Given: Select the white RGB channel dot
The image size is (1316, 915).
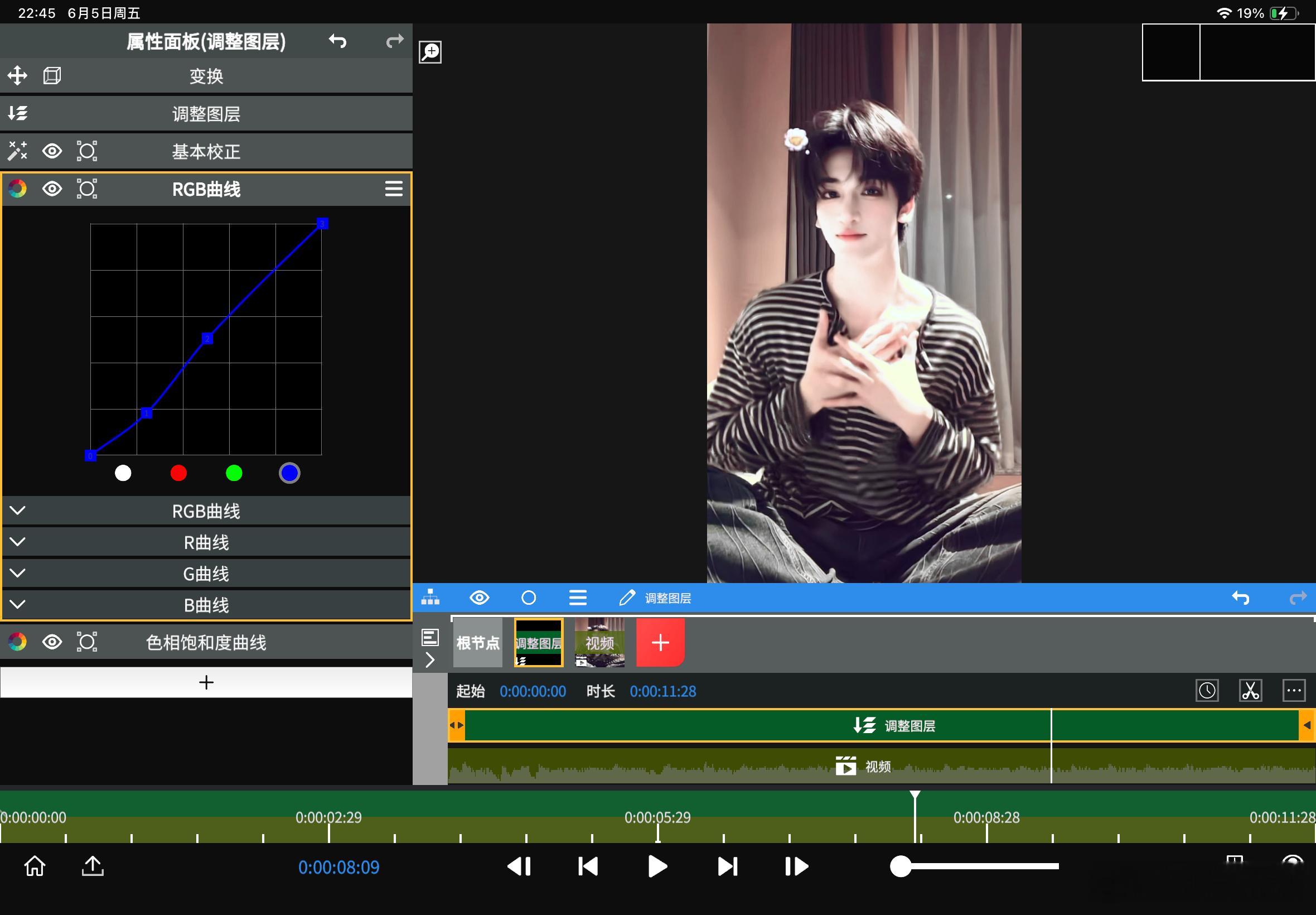Looking at the screenshot, I should coord(123,474).
